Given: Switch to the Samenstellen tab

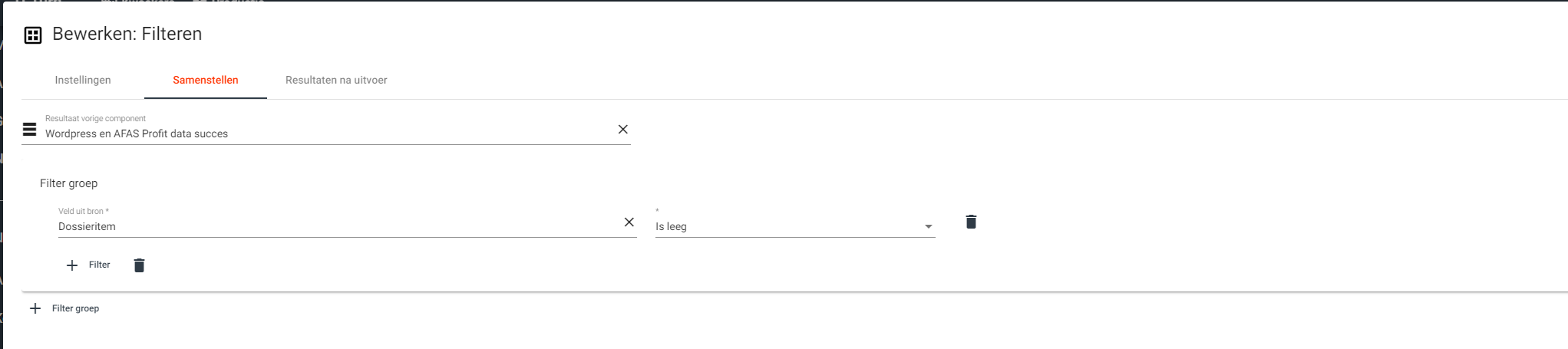Looking at the screenshot, I should click(x=205, y=81).
